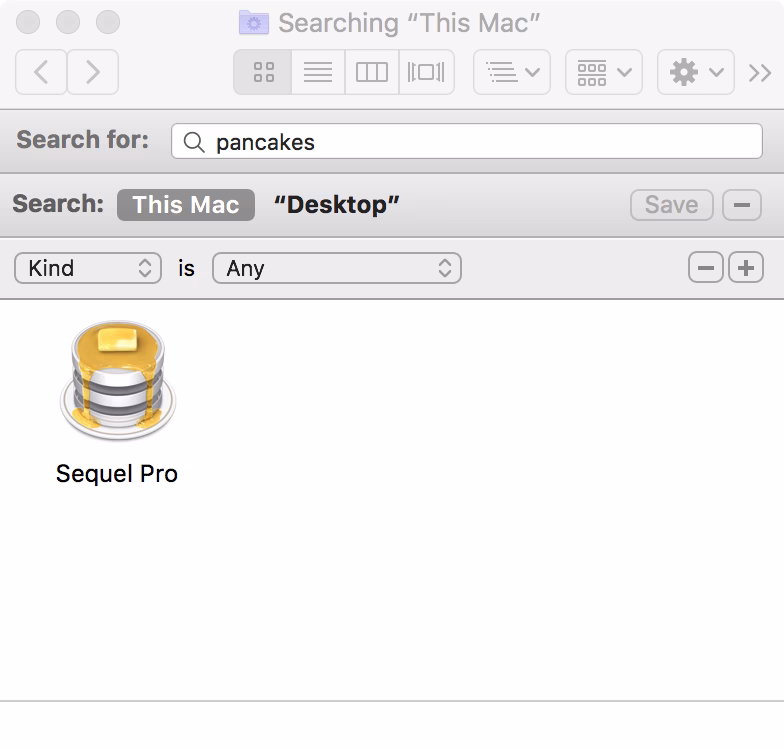The image size is (784, 748).
Task: Switch to list view
Action: pyautogui.click(x=318, y=72)
